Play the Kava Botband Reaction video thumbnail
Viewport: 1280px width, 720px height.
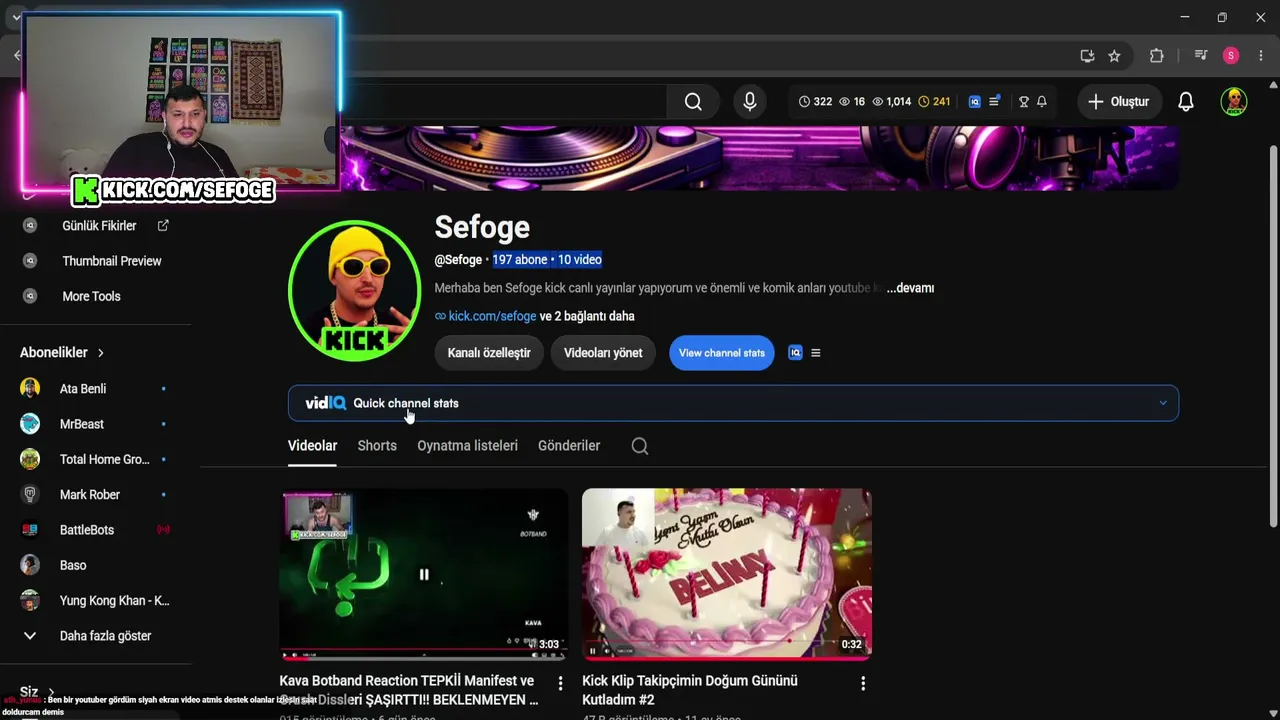[424, 574]
